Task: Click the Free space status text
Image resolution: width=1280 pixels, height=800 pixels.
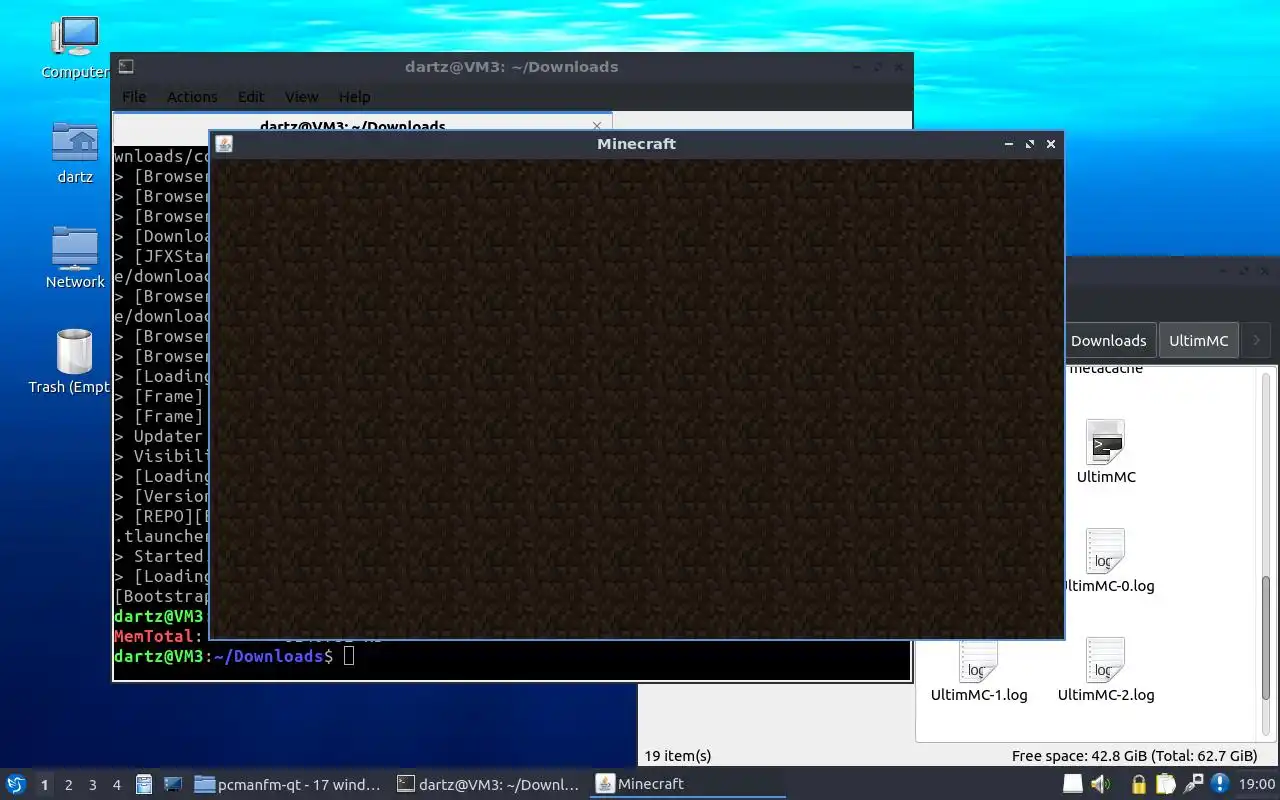Action: point(1134,756)
